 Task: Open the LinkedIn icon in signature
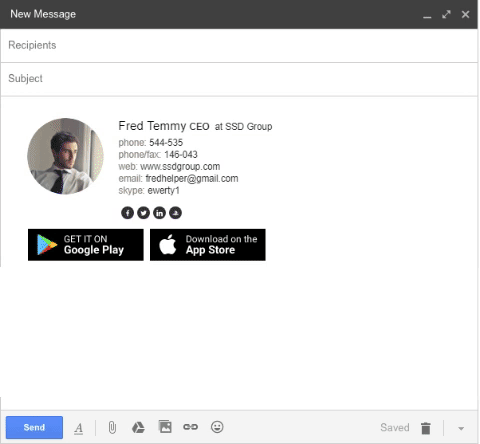pyautogui.click(x=159, y=213)
